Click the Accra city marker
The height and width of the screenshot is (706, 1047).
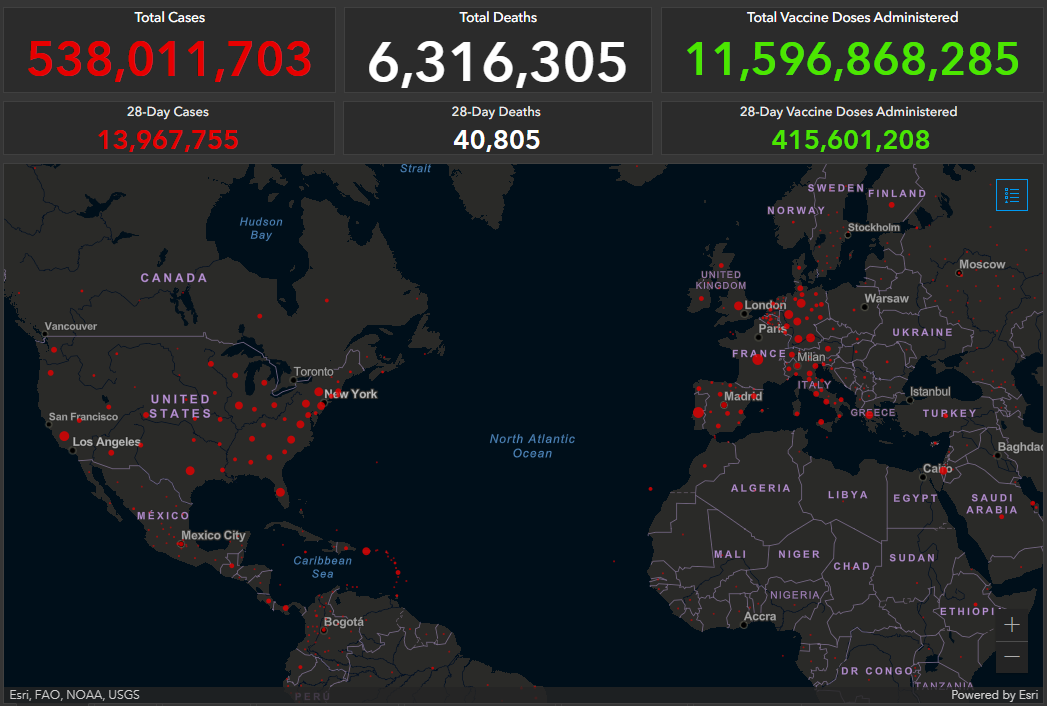745,626
